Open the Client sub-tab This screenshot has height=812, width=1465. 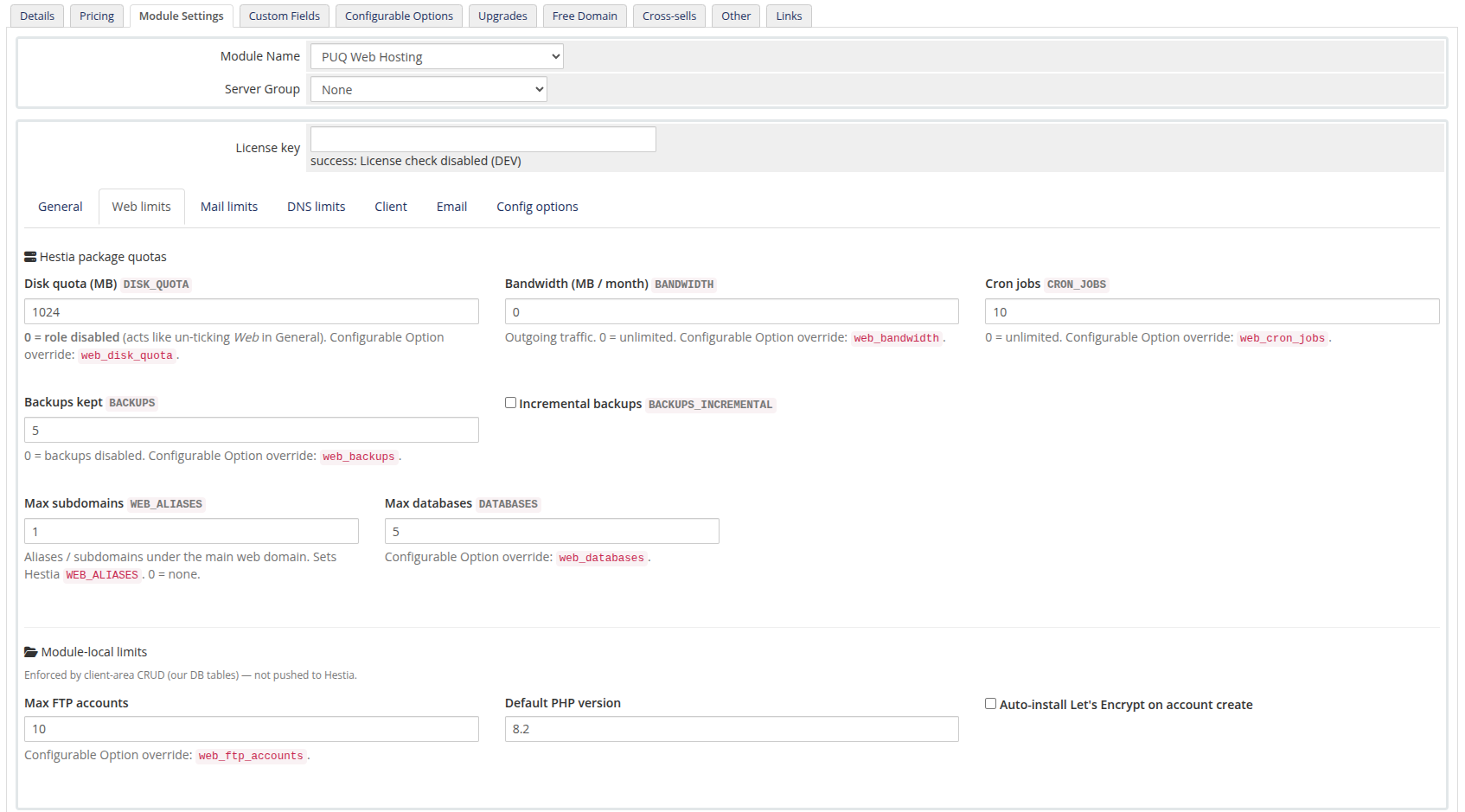pos(391,207)
